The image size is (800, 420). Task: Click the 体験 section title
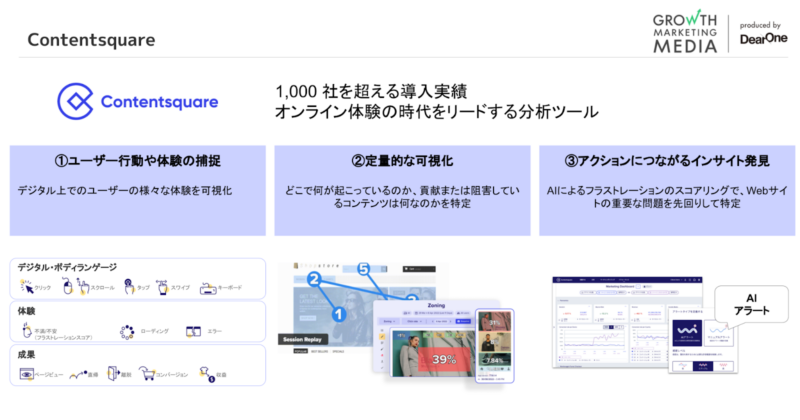click(27, 311)
